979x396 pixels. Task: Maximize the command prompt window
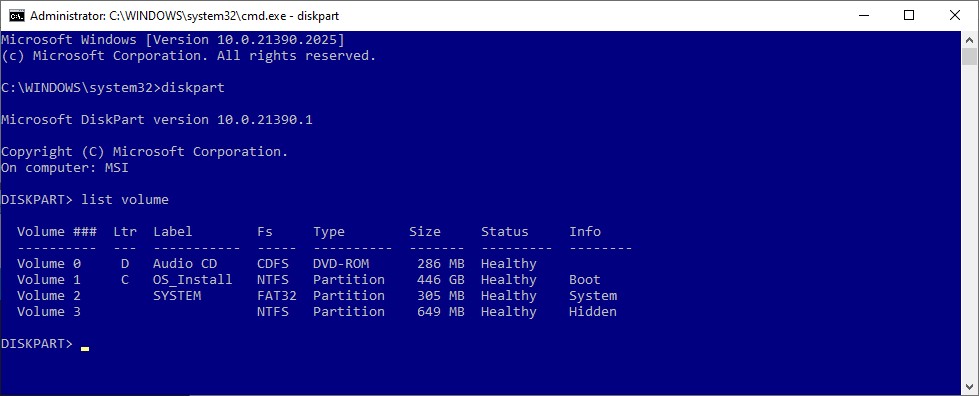point(909,16)
